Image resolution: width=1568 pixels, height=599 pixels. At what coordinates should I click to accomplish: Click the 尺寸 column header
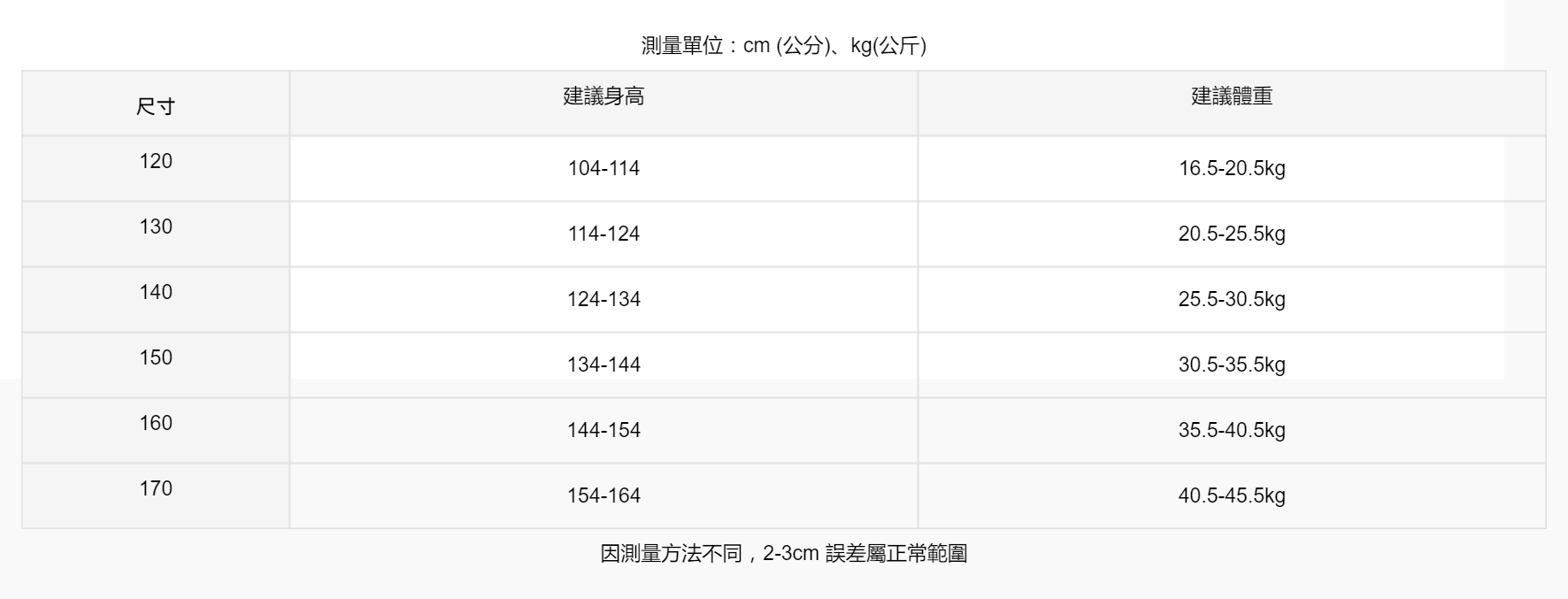pyautogui.click(x=156, y=106)
